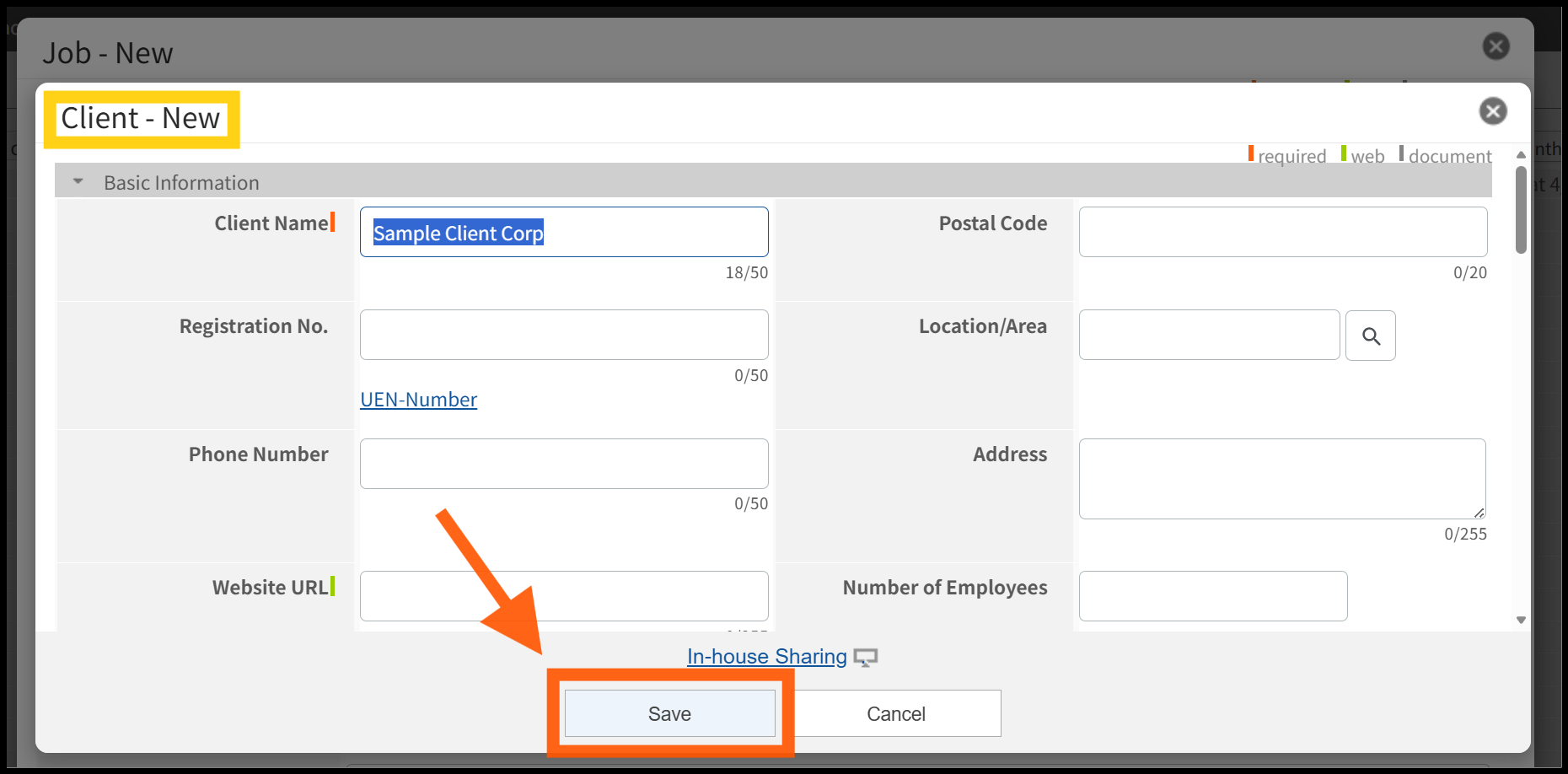1568x774 pixels.
Task: Close the Client - New dialog
Action: 1492,111
